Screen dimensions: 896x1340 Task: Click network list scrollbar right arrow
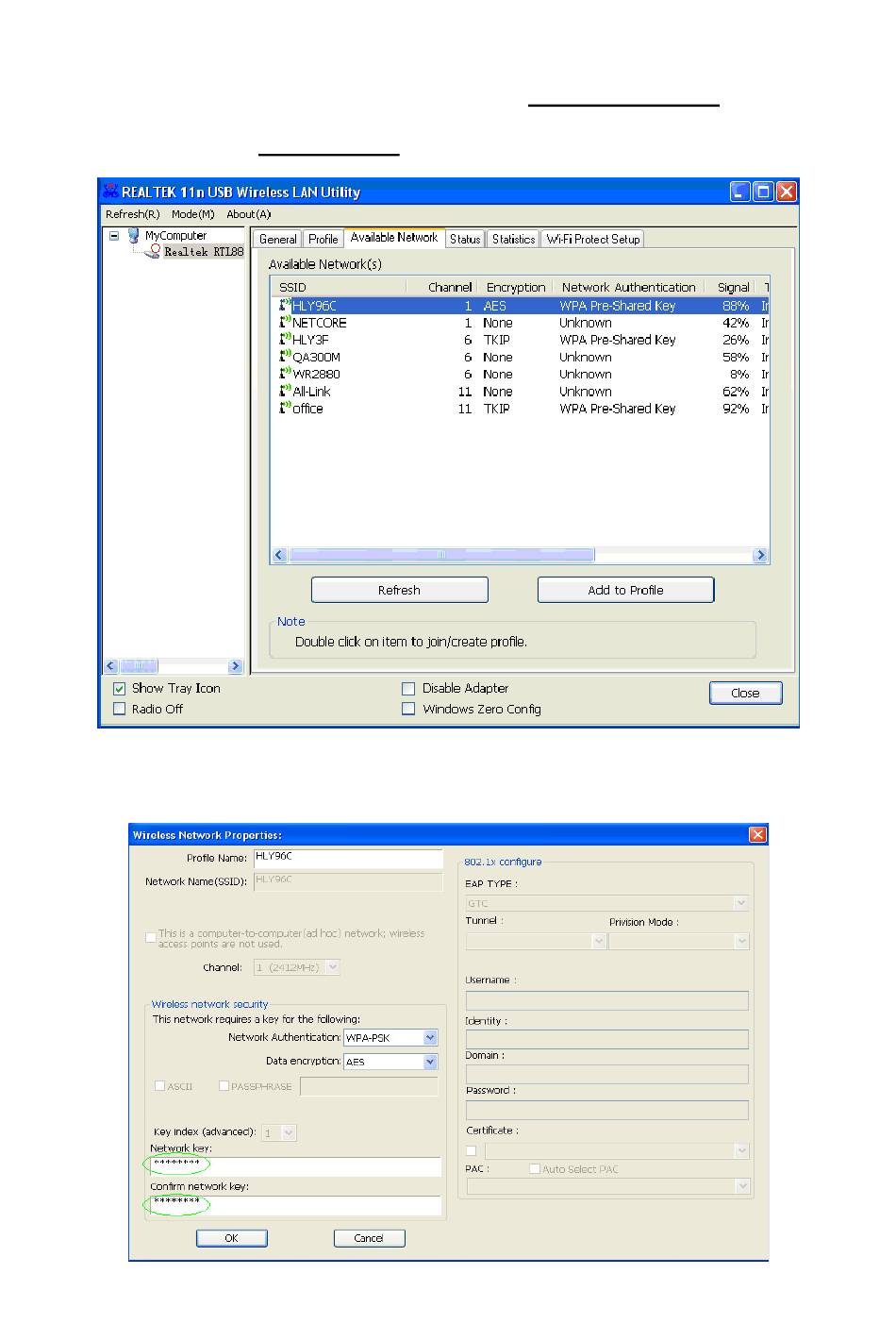pos(761,556)
